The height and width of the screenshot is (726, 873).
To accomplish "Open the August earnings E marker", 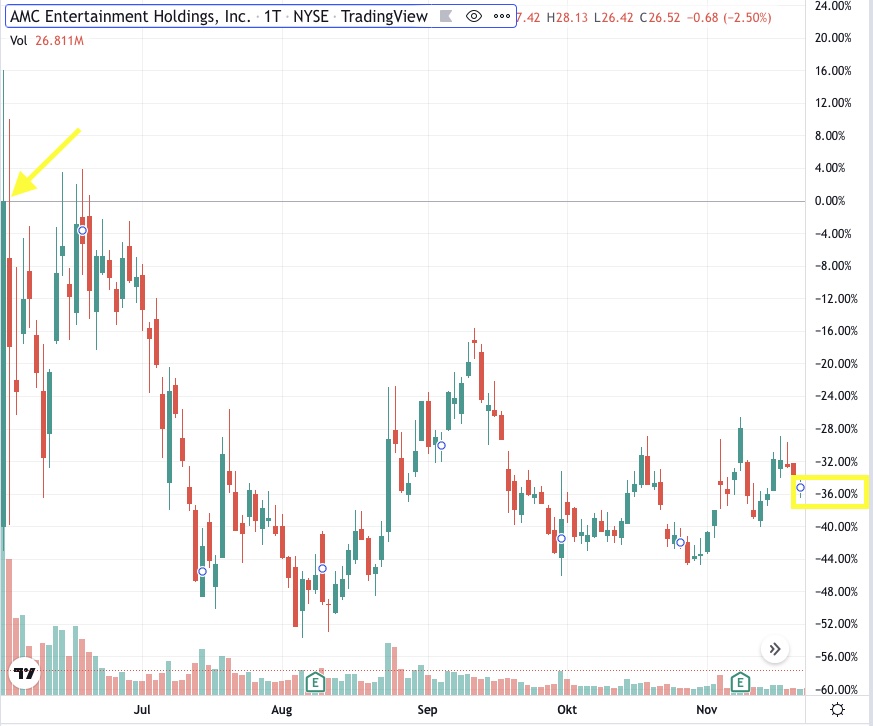I will coord(315,681).
